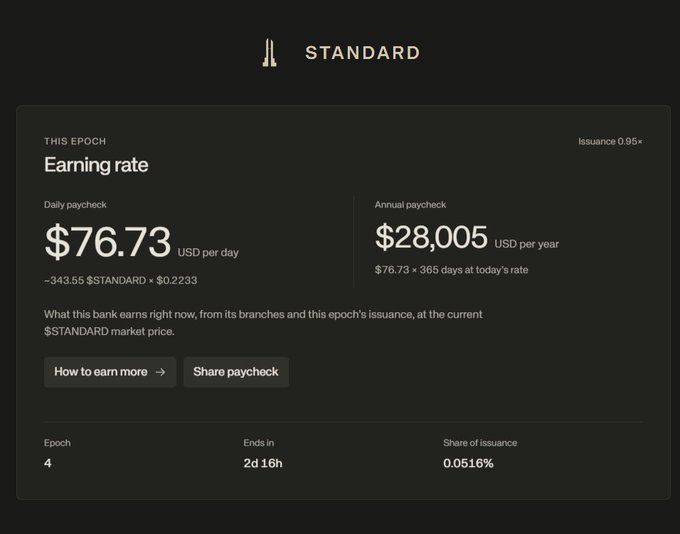Click the Standard tower logo icon
Viewport: 680px width, 534px height.
click(269, 53)
